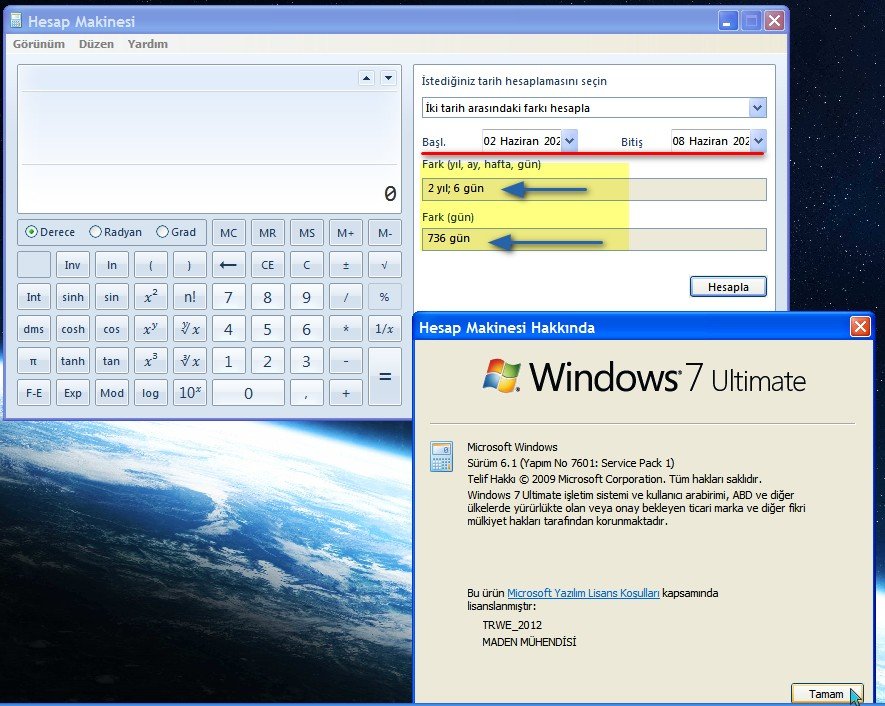Open the Düzen menu
This screenshot has height=706, width=885.
97,44
